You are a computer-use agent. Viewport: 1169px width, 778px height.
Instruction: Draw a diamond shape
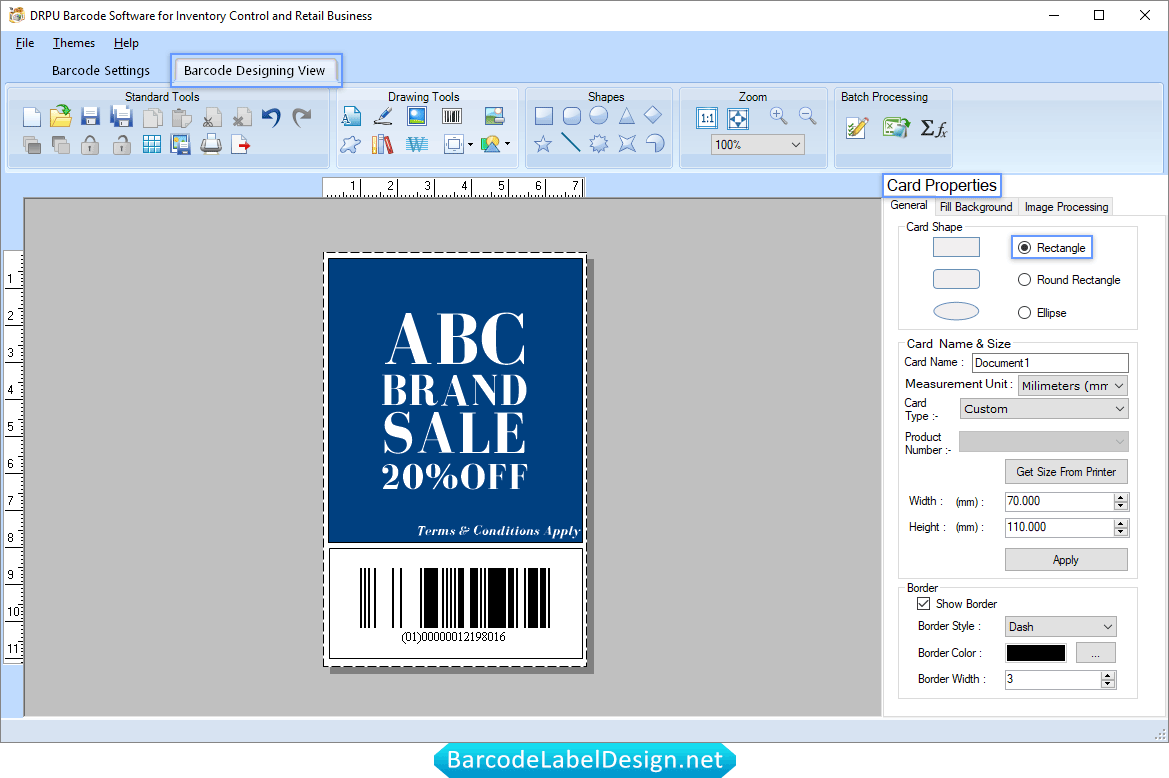coord(653,115)
